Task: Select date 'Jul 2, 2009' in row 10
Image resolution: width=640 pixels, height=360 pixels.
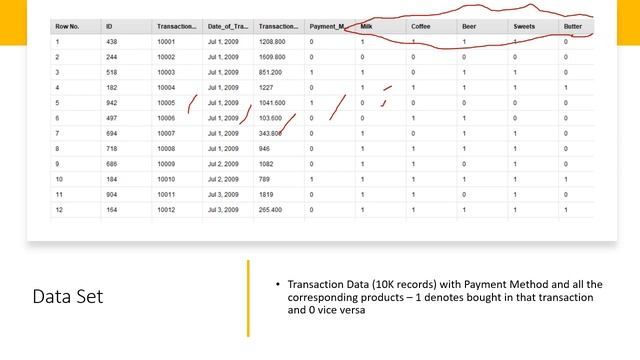Action: (x=223, y=180)
